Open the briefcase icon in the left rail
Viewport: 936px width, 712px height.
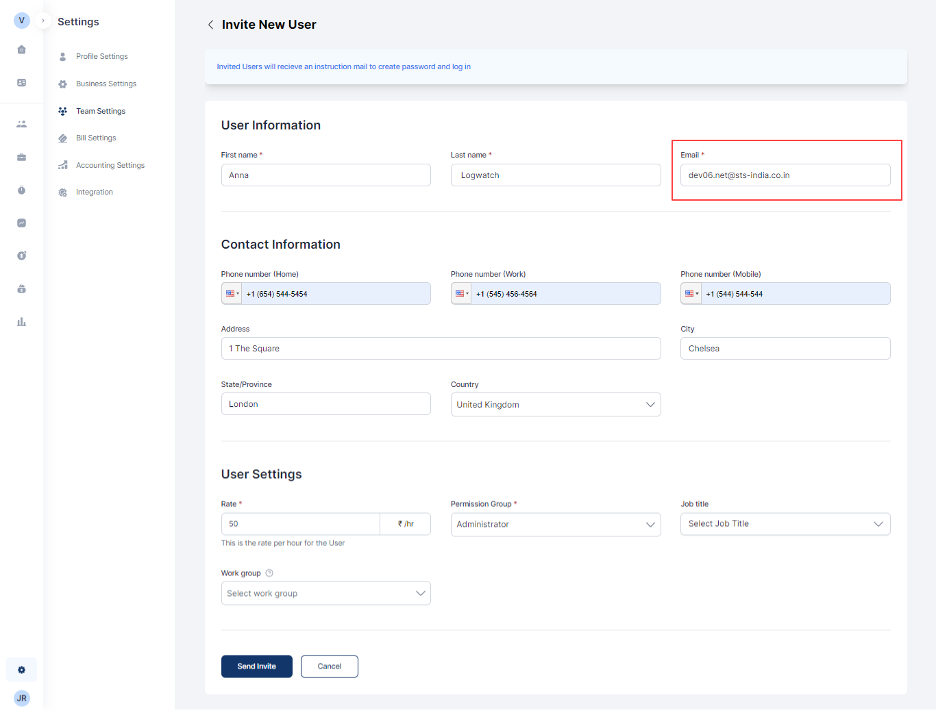(21, 157)
